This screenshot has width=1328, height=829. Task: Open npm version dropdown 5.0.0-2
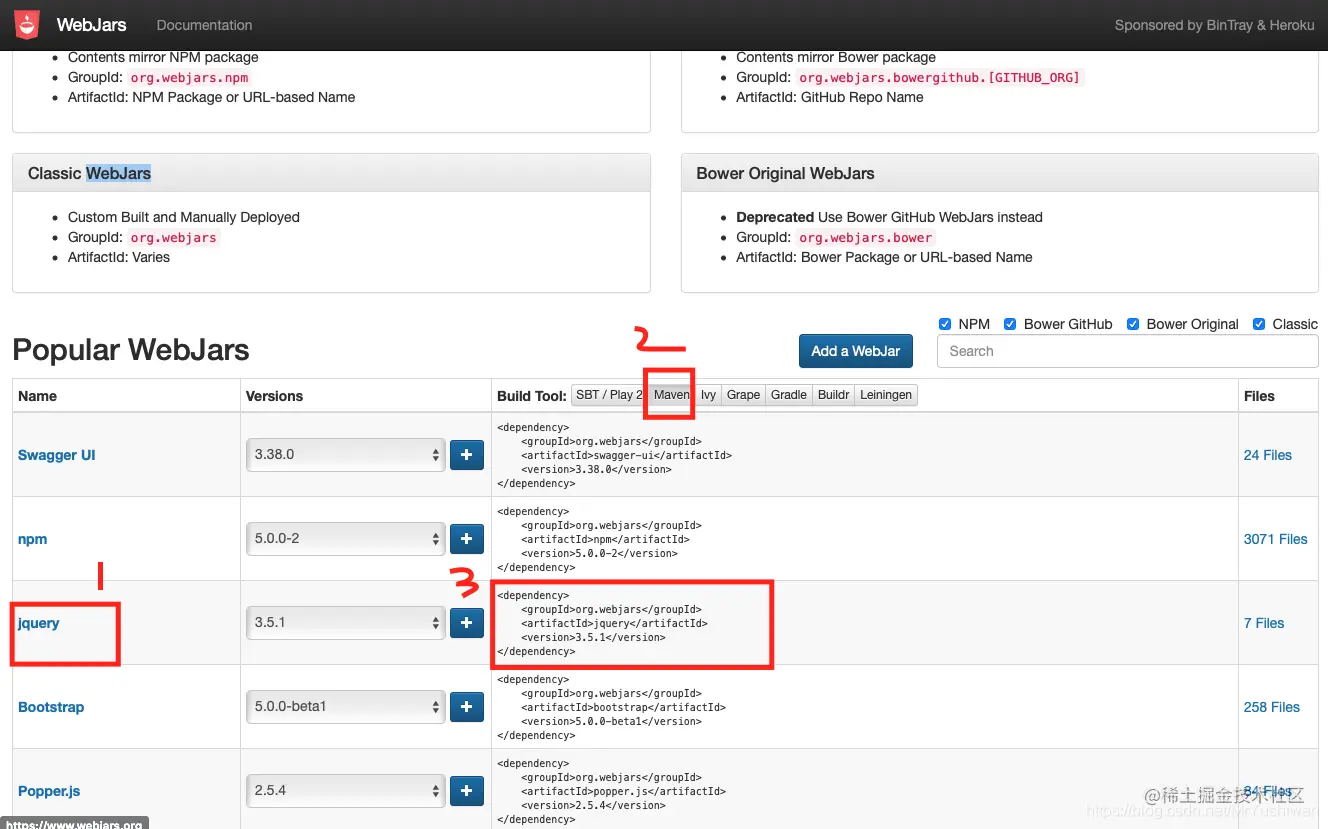(x=345, y=539)
